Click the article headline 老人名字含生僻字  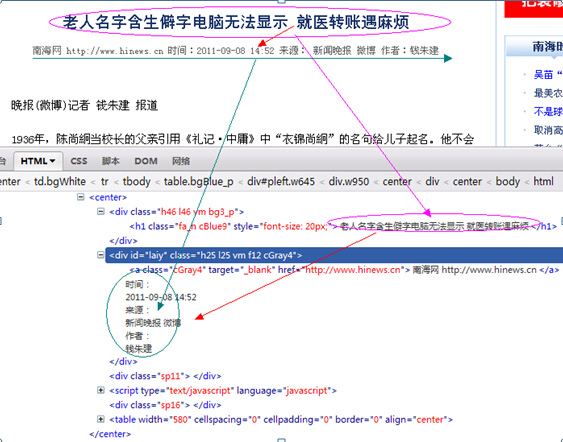[x=236, y=22]
